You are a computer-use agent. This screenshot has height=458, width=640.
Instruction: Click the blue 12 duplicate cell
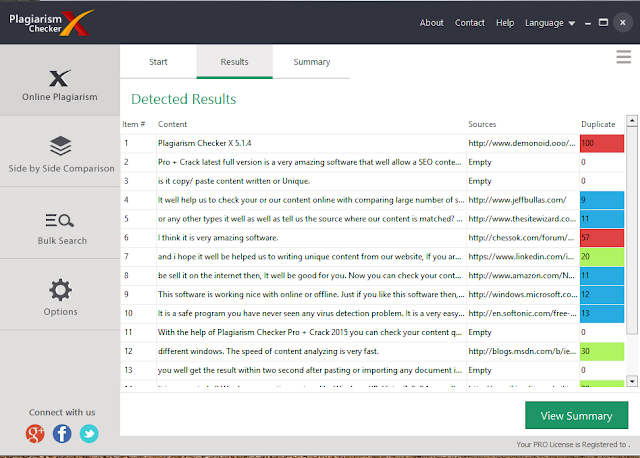click(602, 294)
